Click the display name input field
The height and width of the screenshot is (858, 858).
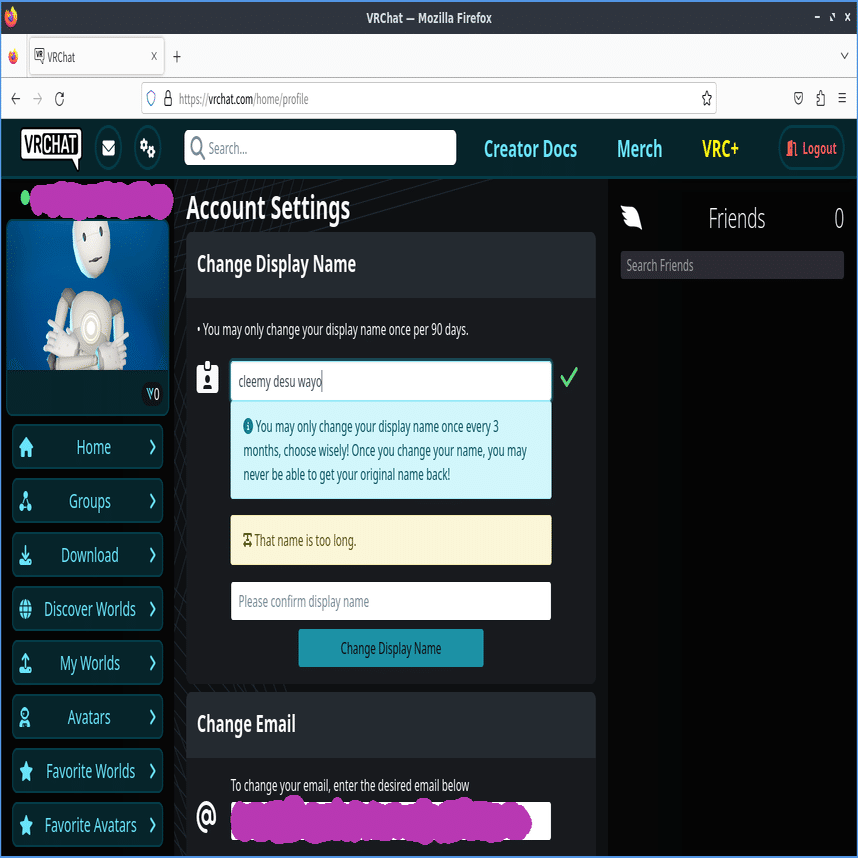click(x=391, y=381)
